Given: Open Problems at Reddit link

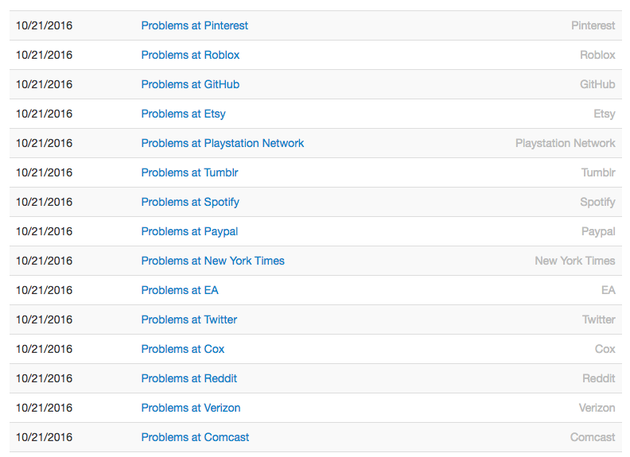Looking at the screenshot, I should 189,378.
